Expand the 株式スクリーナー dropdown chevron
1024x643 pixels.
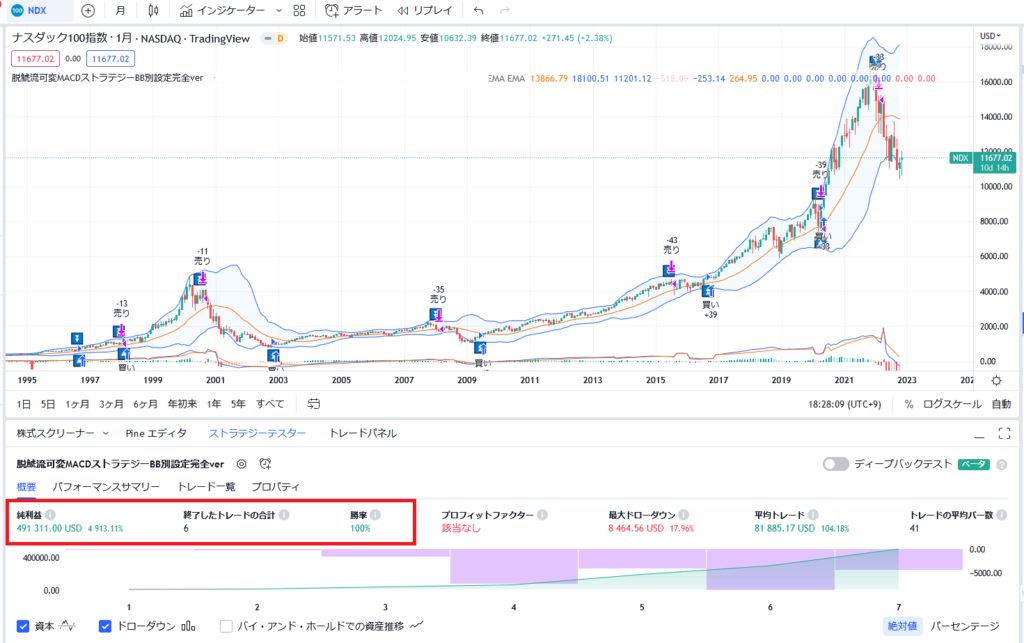pos(106,433)
